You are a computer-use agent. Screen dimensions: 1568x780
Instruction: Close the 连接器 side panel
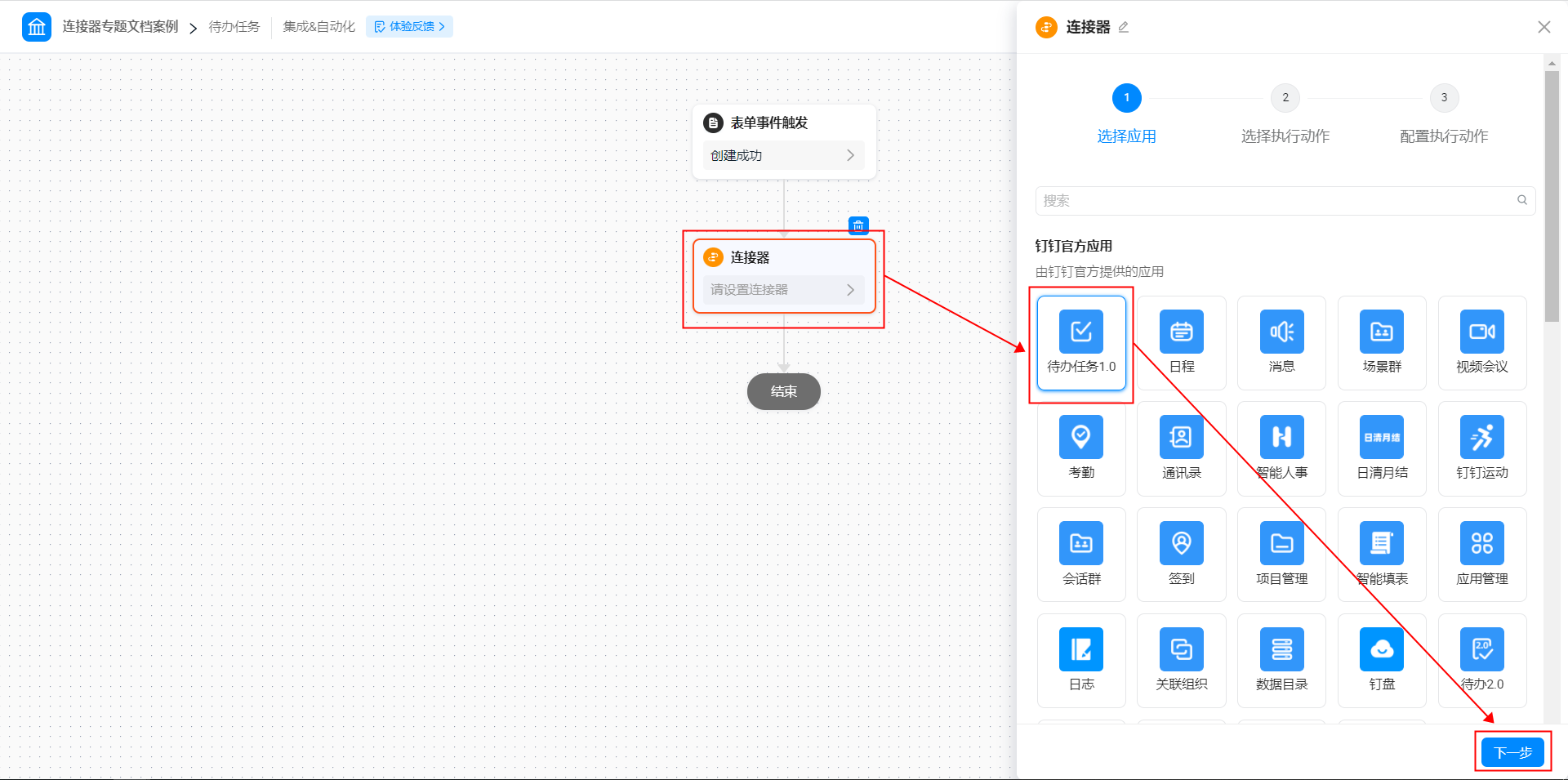pos(1544,27)
